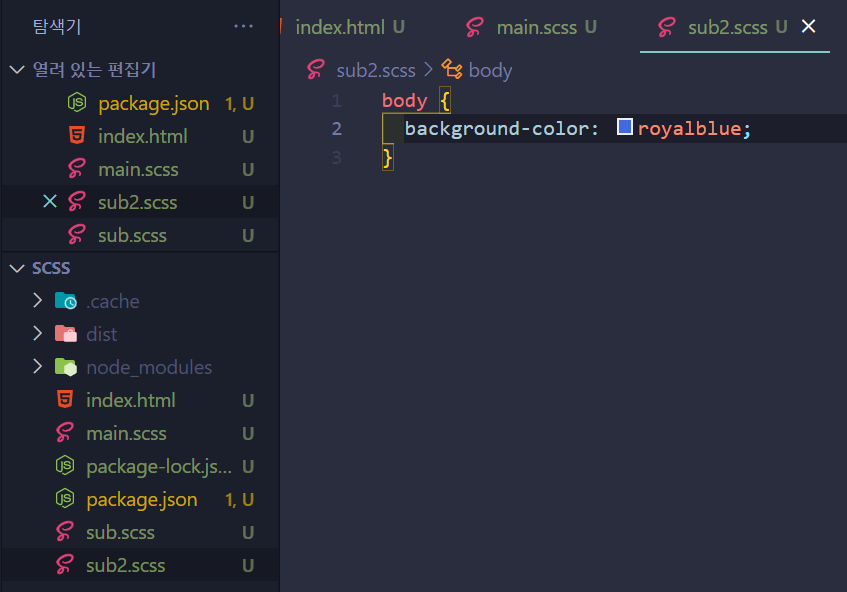Collapse the 열려 있는 편집기 section
Screen dimensions: 847x592
tap(17, 70)
